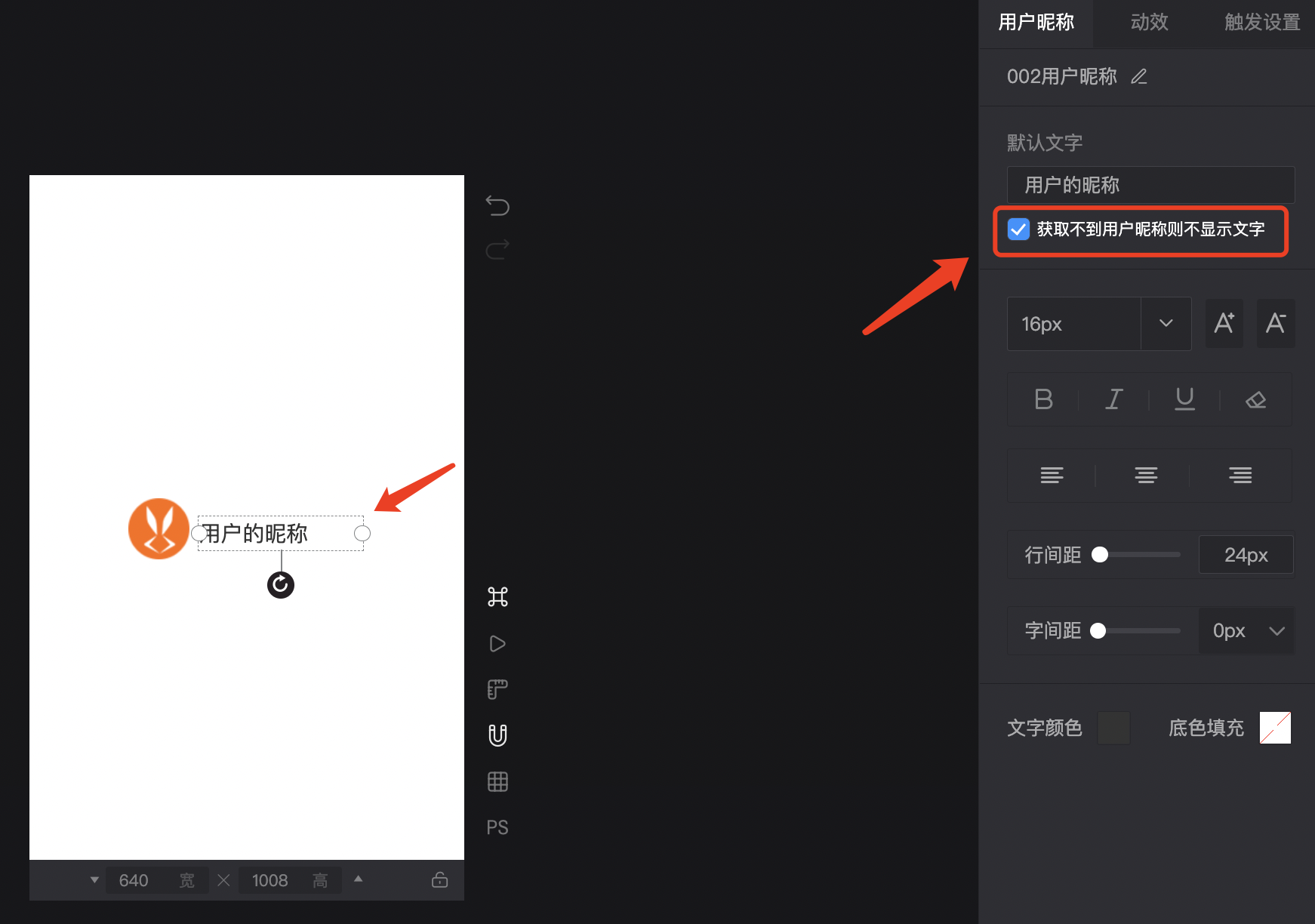Open the 底色填充 color swatch

point(1275,728)
